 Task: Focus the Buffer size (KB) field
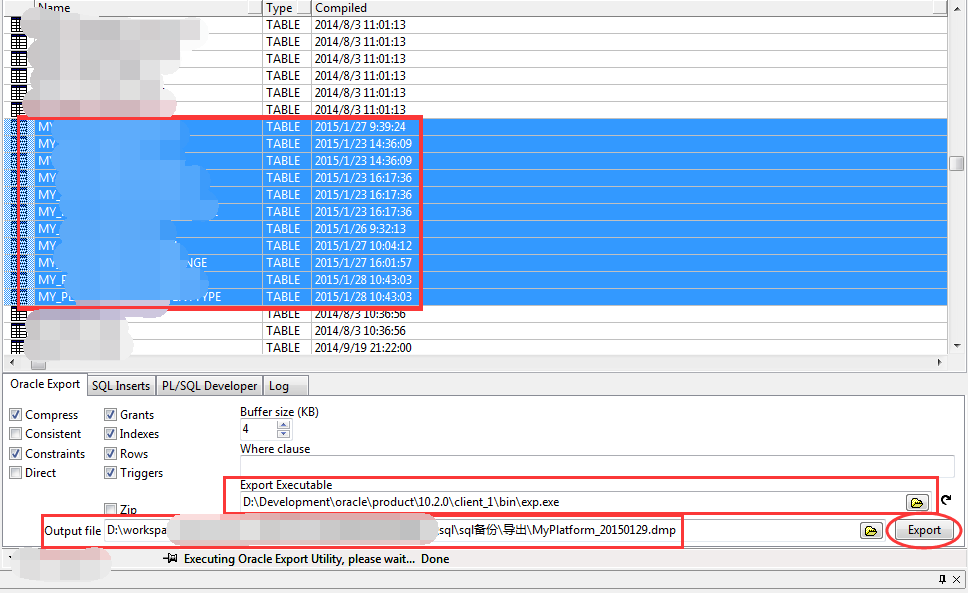click(x=259, y=429)
